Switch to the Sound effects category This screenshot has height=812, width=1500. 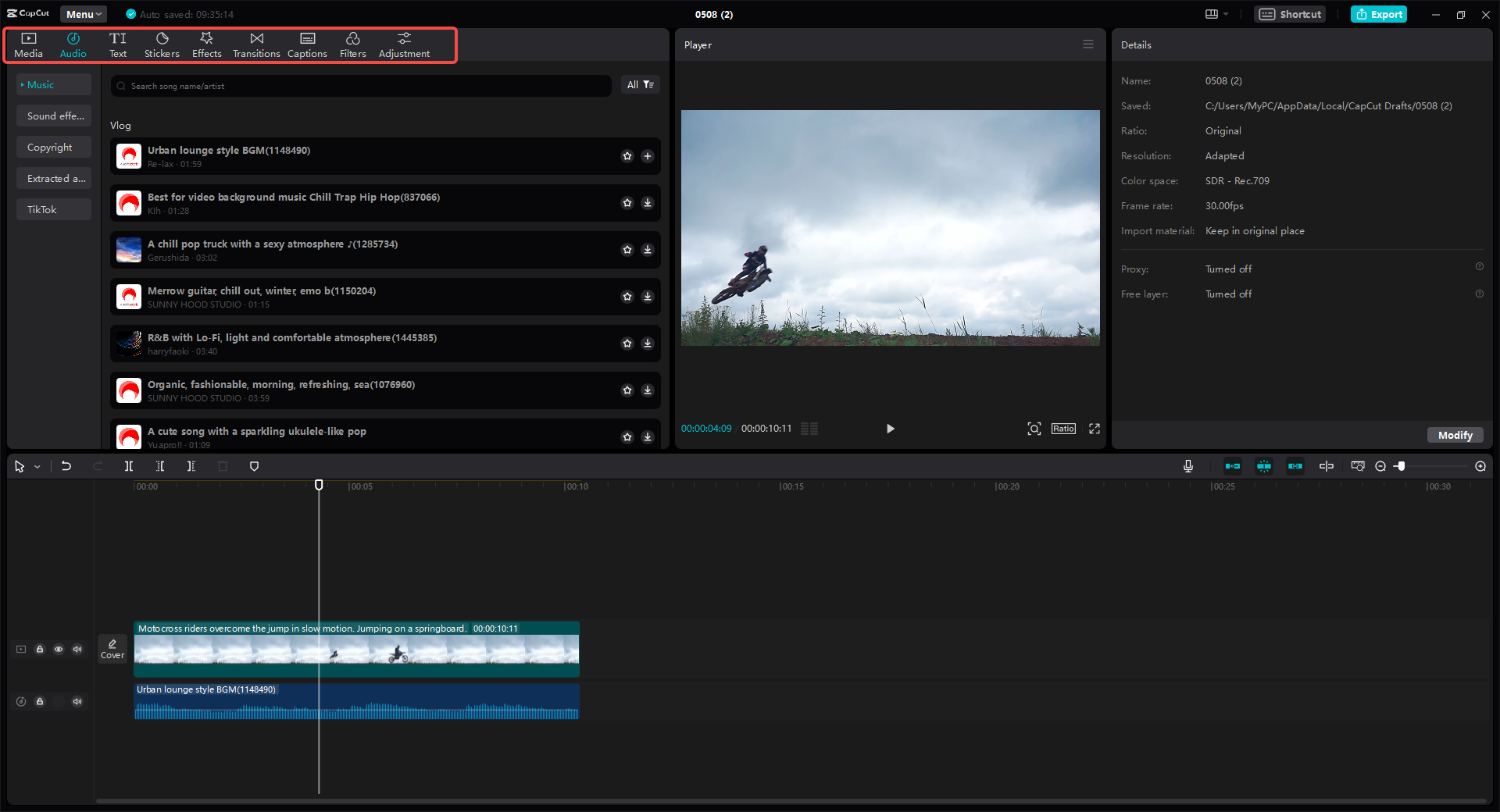pyautogui.click(x=53, y=115)
